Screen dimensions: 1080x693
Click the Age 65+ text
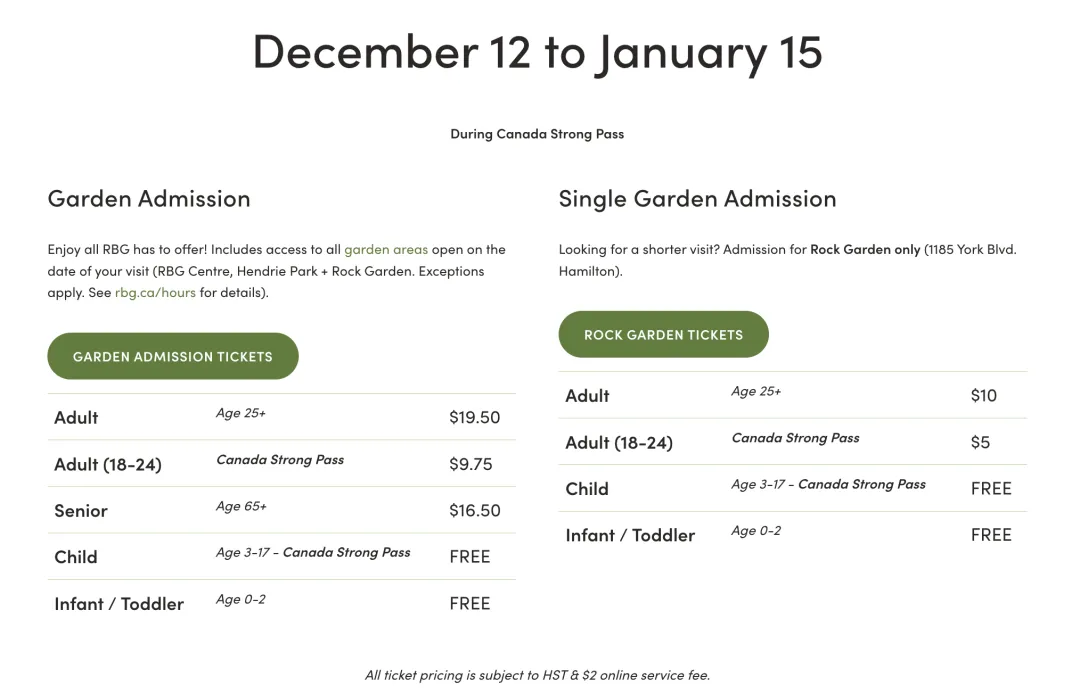coord(241,506)
